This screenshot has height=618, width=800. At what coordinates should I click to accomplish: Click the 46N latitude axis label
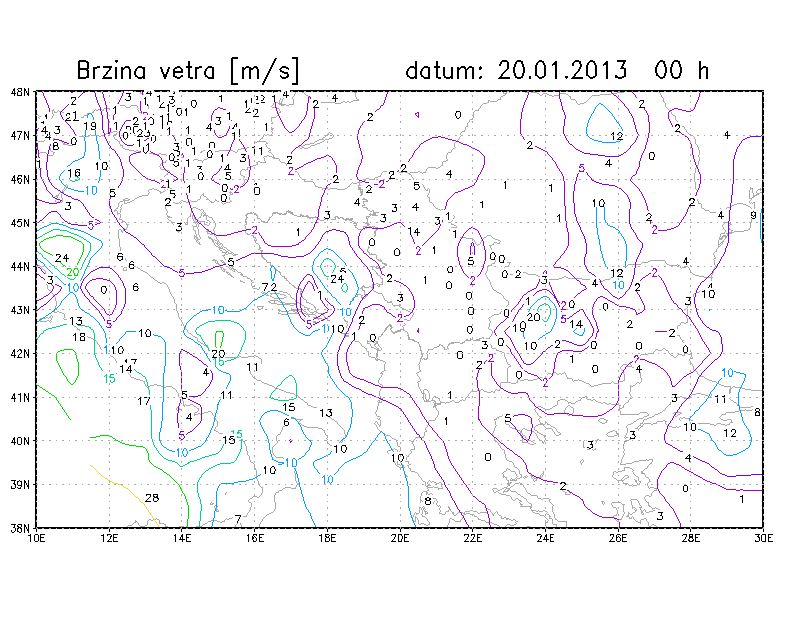click(19, 179)
